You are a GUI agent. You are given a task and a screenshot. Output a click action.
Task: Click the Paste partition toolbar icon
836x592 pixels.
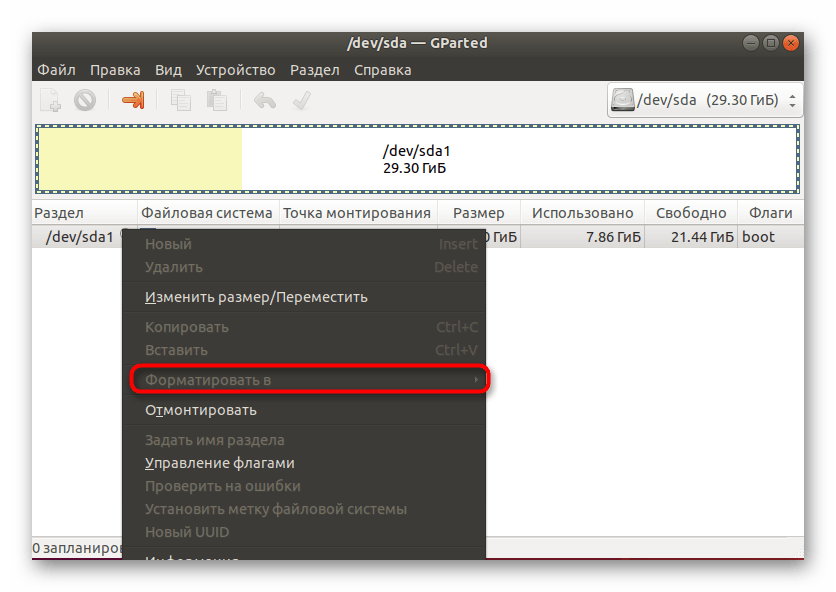[x=216, y=100]
